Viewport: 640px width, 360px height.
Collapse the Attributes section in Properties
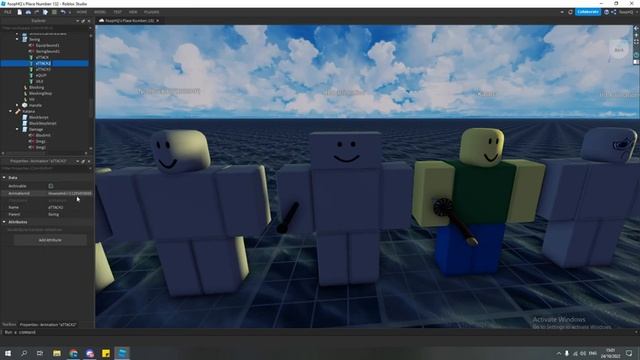point(4,222)
